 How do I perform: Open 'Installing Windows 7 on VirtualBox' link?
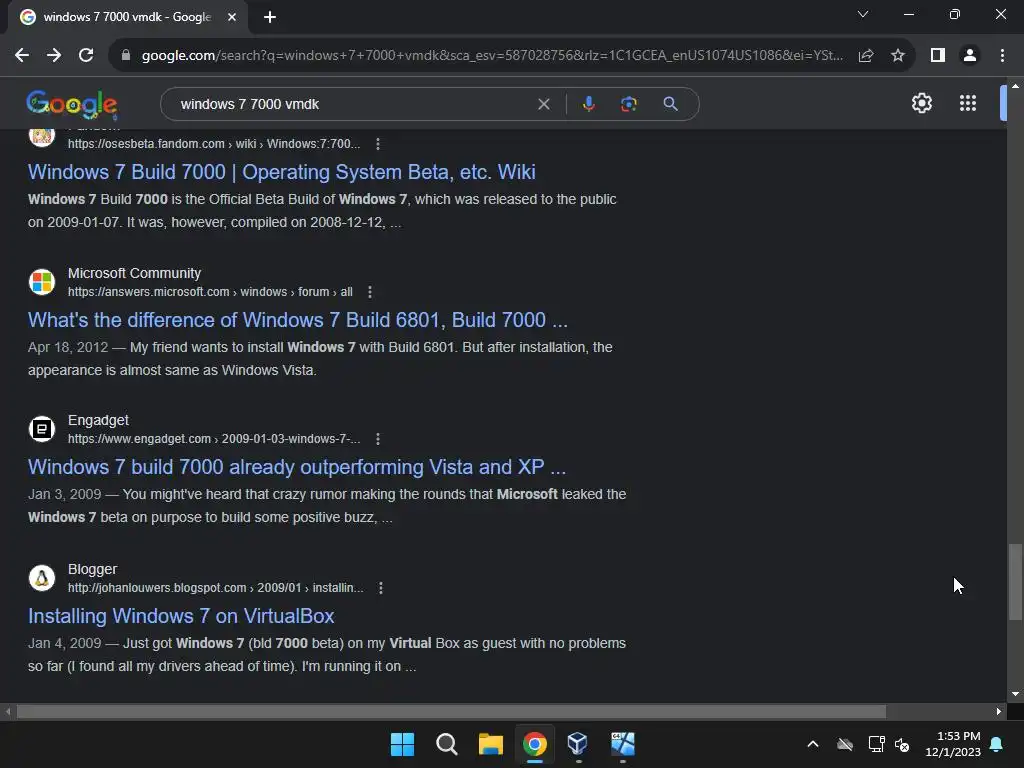tap(181, 616)
